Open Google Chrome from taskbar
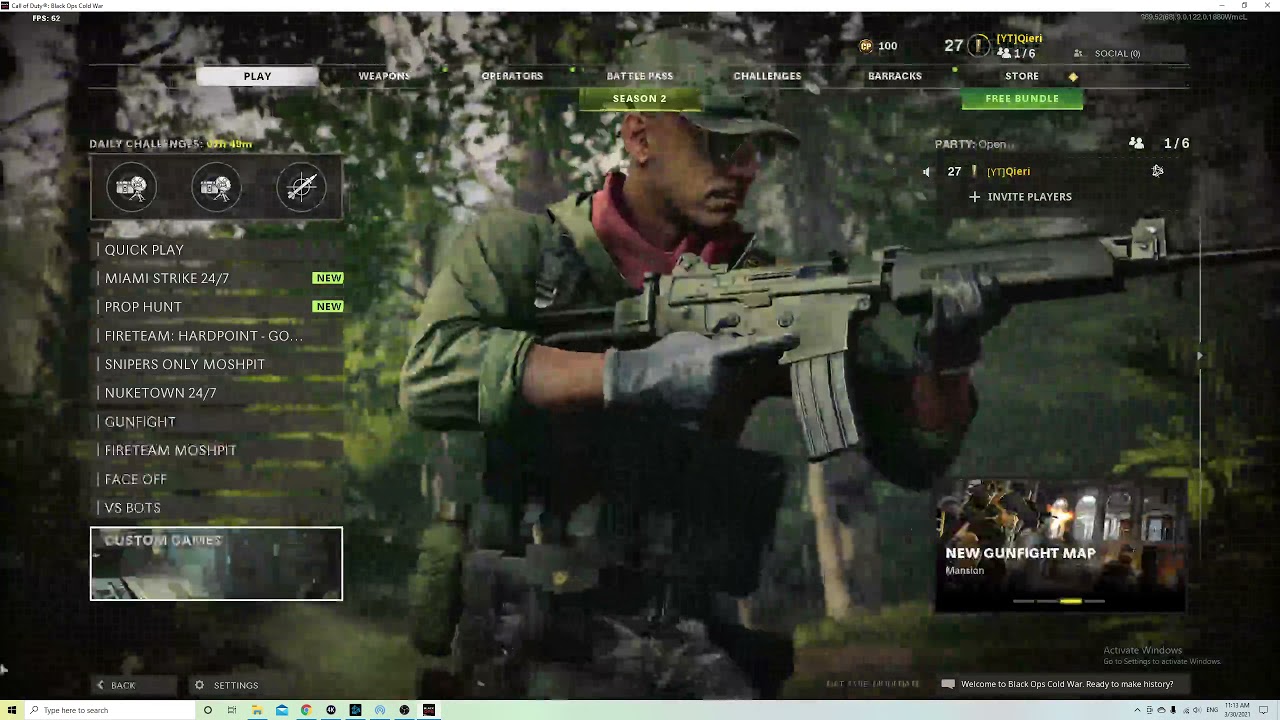 [306, 710]
